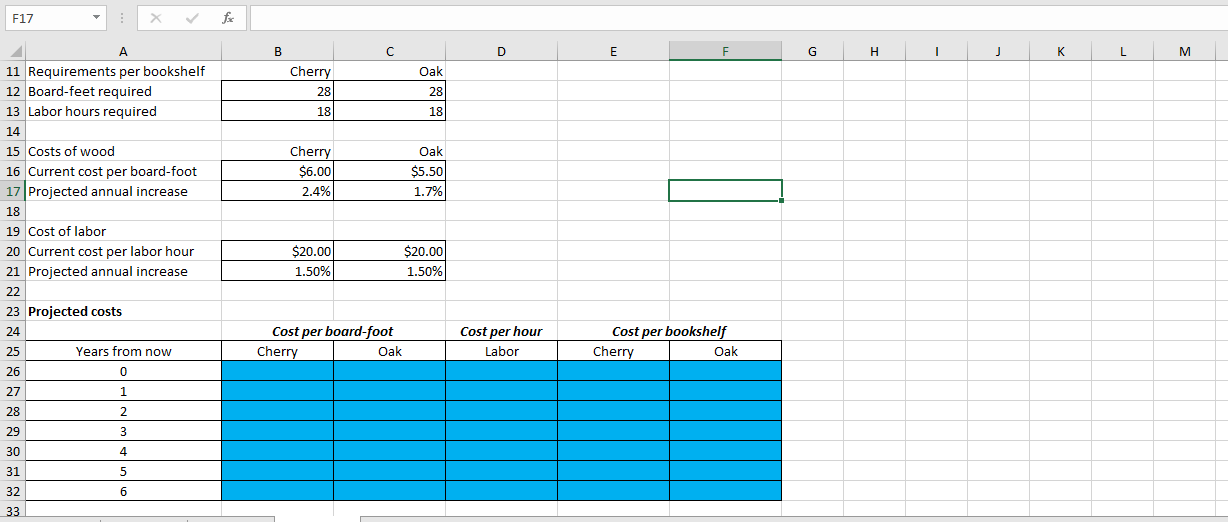1228x522 pixels.
Task: Click 'Cost per bookshelf' heading
Action: point(669,331)
